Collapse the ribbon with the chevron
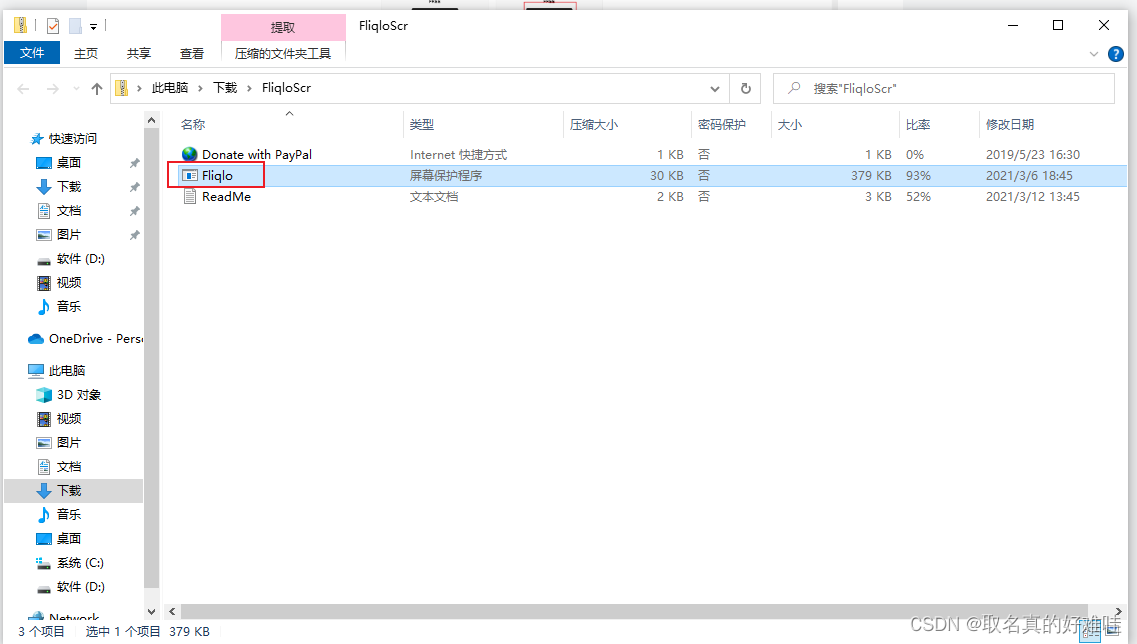This screenshot has height=644, width=1137. tap(1093, 54)
